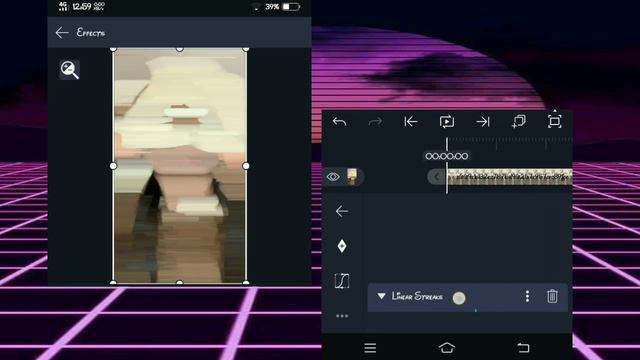Open Linear Streaks overflow menu
Viewport: 640px width, 360px height.
pyautogui.click(x=527, y=296)
